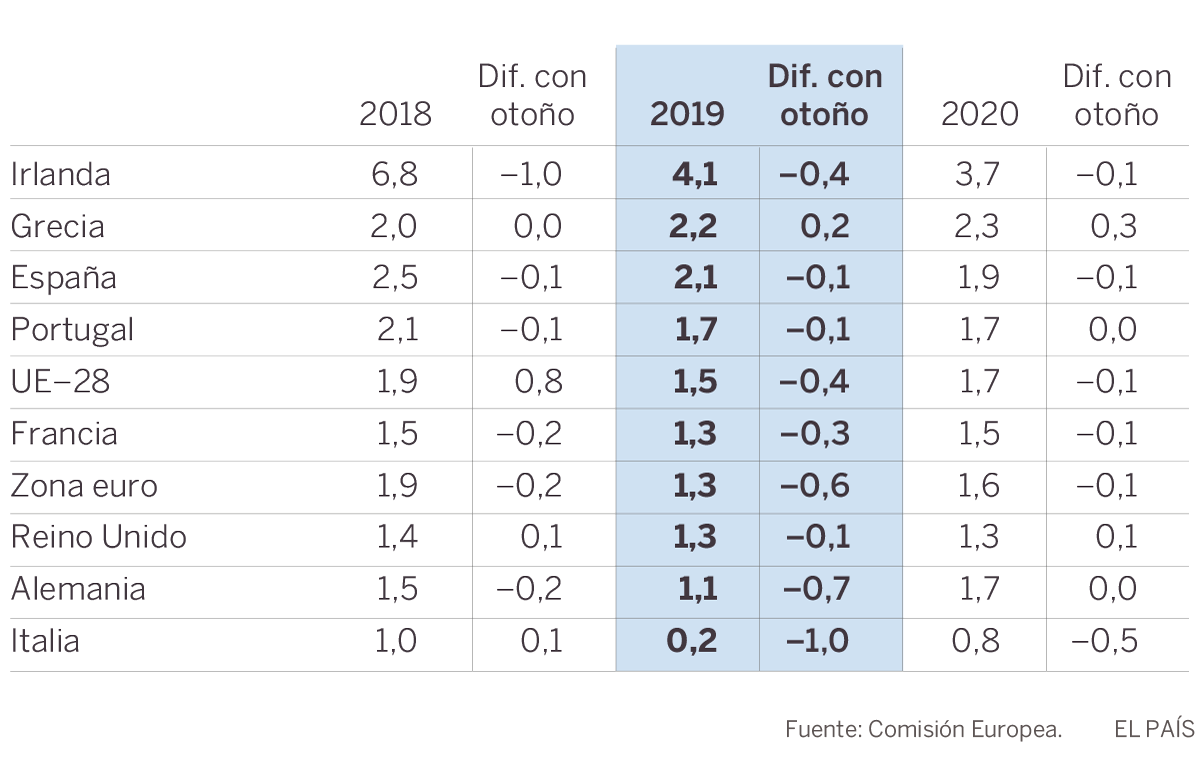1200x767 pixels.
Task: Select the Italia row label
Action: 45,641
